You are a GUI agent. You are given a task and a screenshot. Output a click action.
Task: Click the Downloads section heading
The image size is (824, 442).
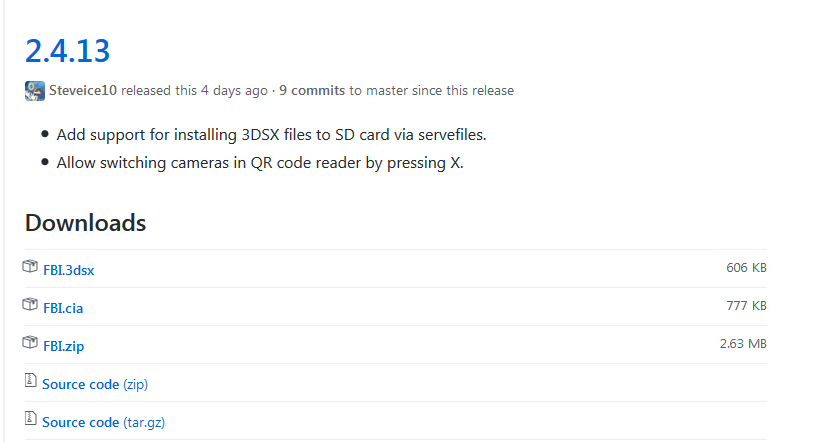click(85, 223)
